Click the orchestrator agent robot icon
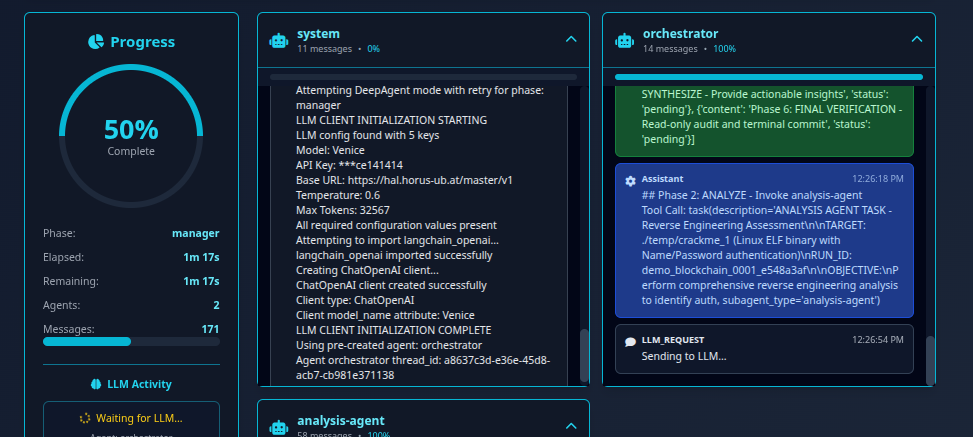The width and height of the screenshot is (973, 437). coord(624,40)
